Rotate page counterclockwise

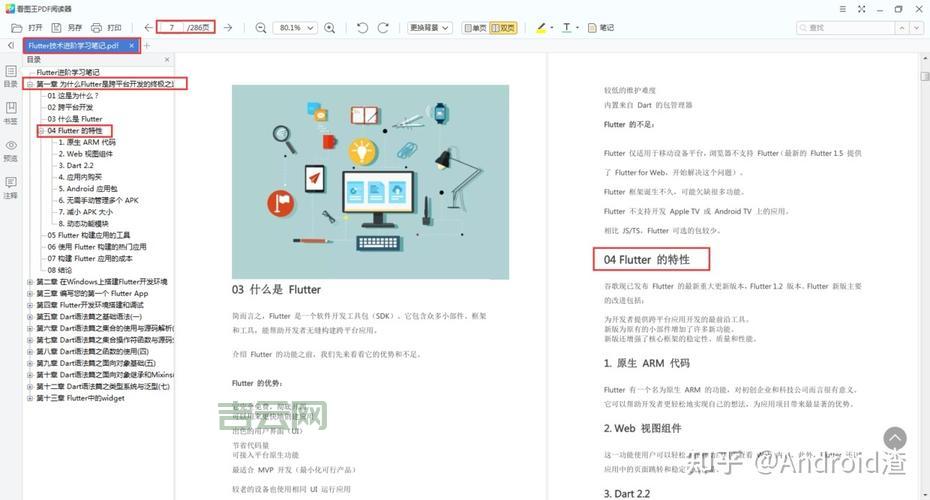click(362, 28)
